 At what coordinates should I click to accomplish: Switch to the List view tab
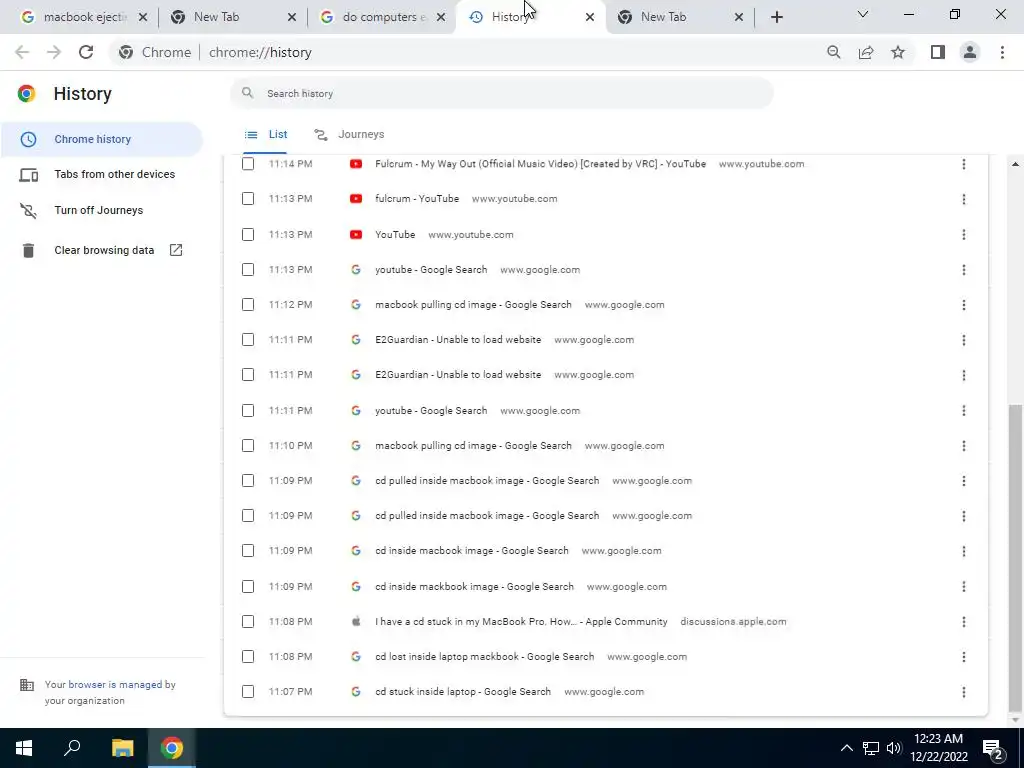point(266,135)
